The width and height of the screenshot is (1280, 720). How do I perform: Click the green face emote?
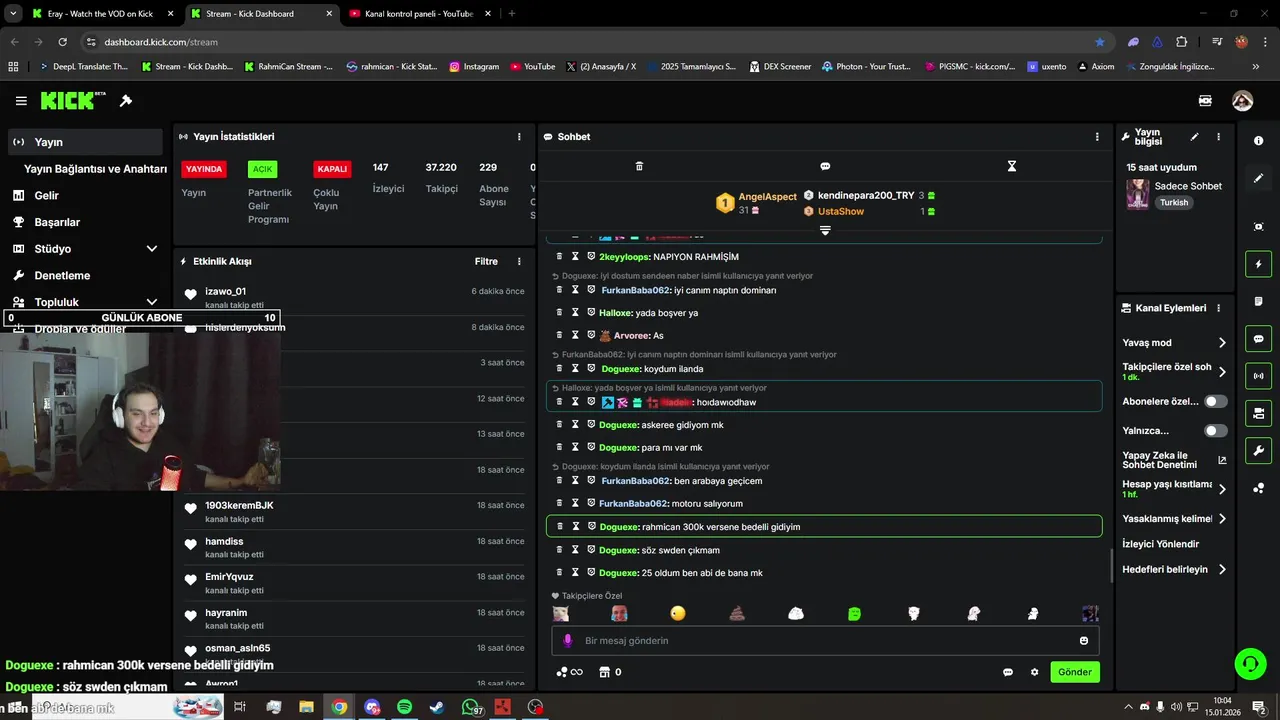pos(855,613)
